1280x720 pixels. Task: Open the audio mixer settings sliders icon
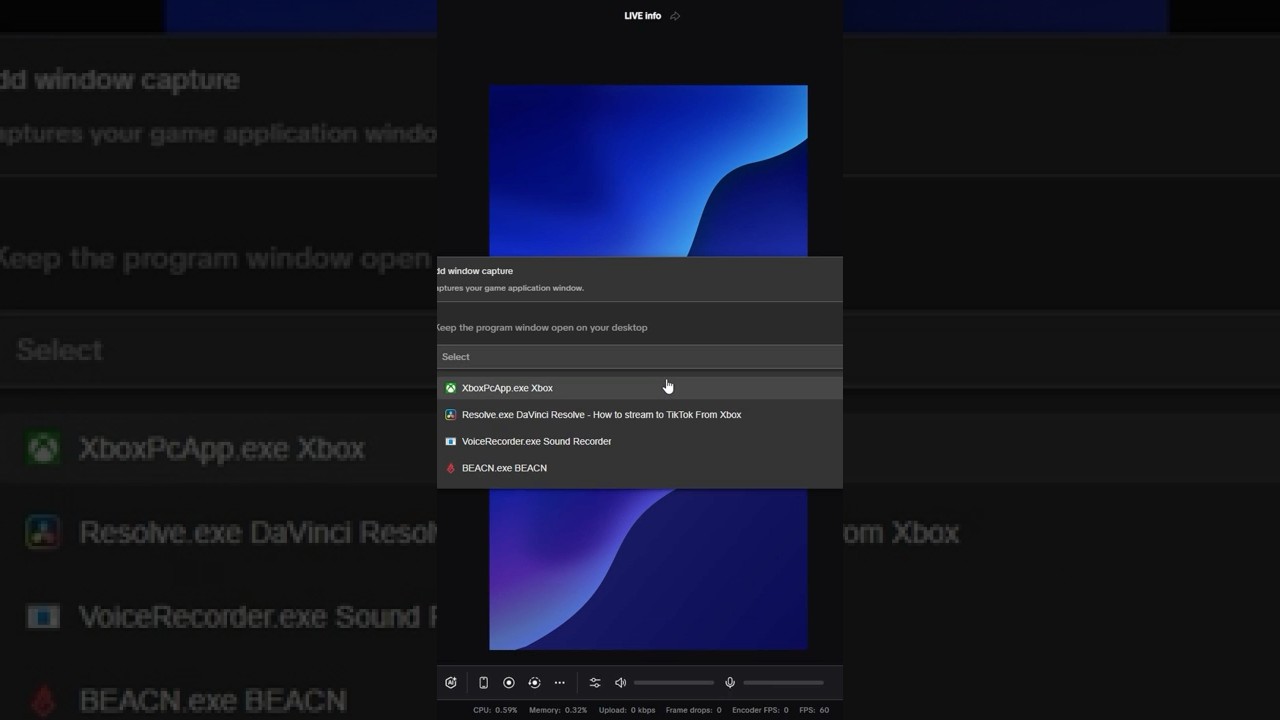tap(595, 683)
